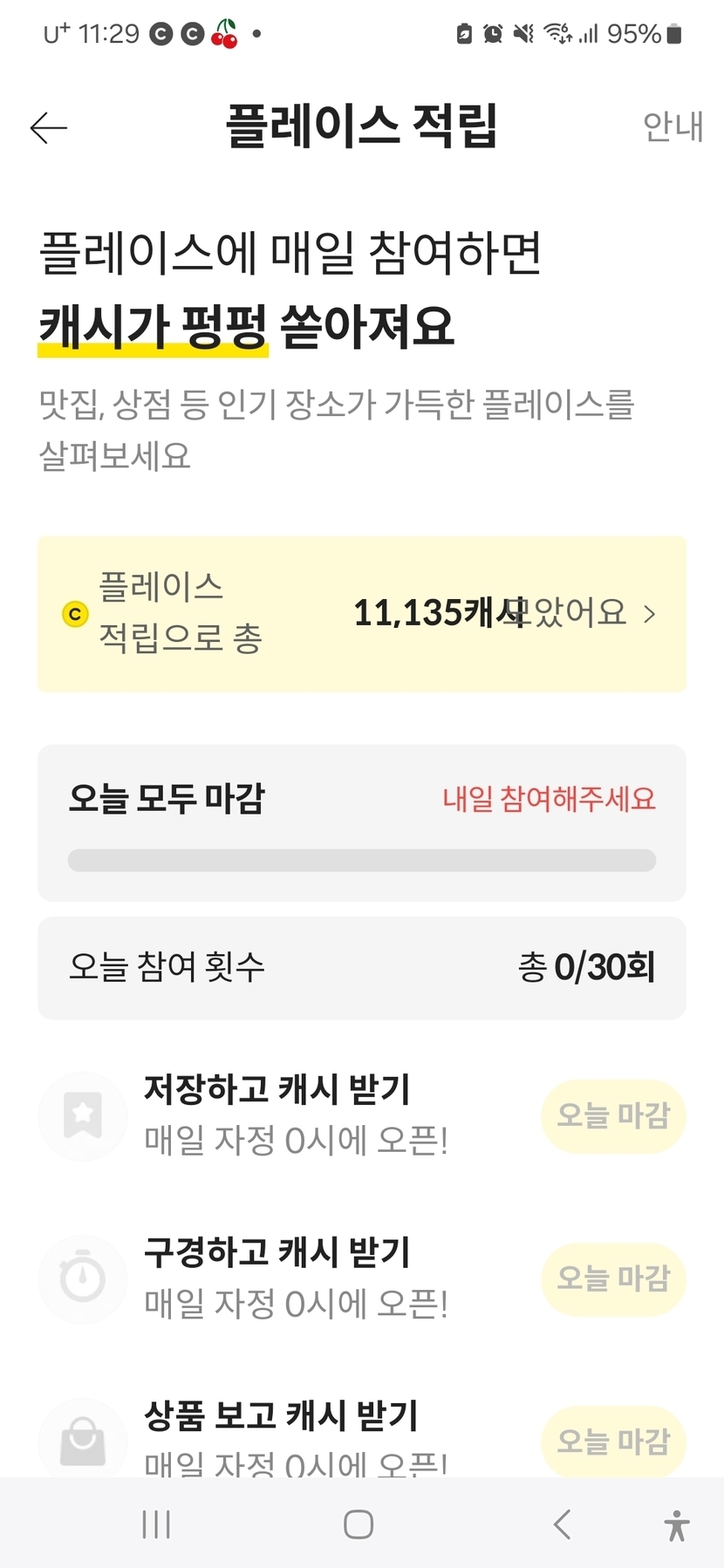Select the 구경하고 캐시 받기 title

point(277,1252)
